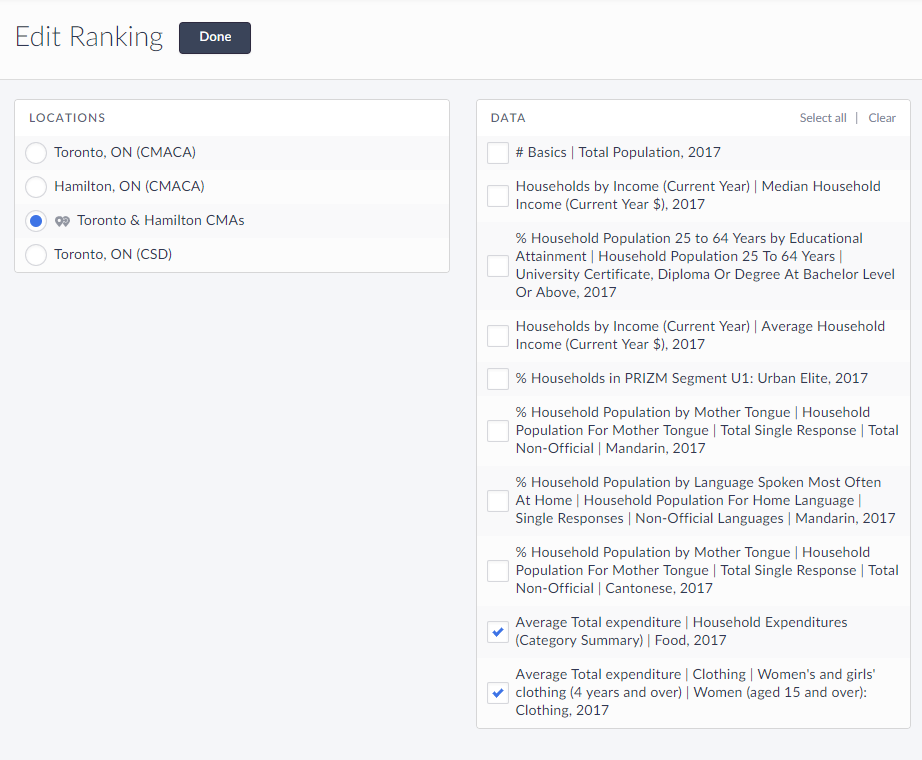Enable PRIZM Segment U1: Urban Elite checkbox

click(498, 379)
